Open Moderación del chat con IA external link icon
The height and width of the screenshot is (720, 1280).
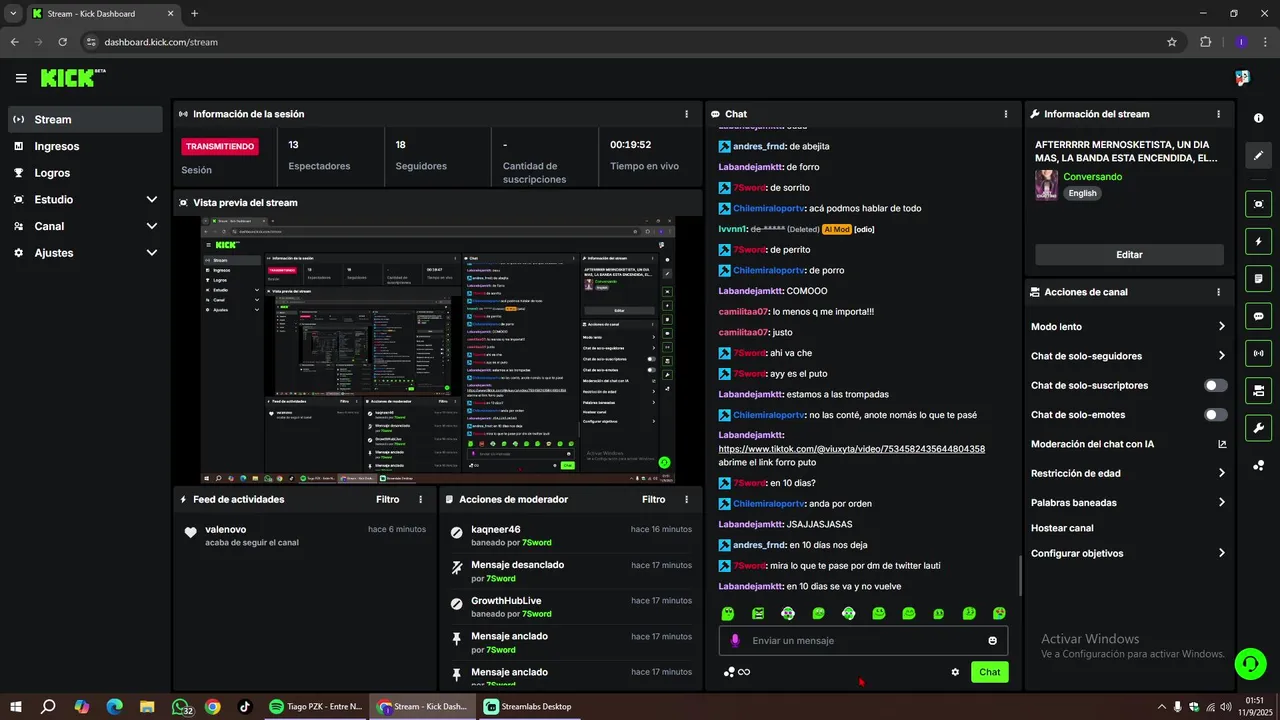[x=1222, y=444]
